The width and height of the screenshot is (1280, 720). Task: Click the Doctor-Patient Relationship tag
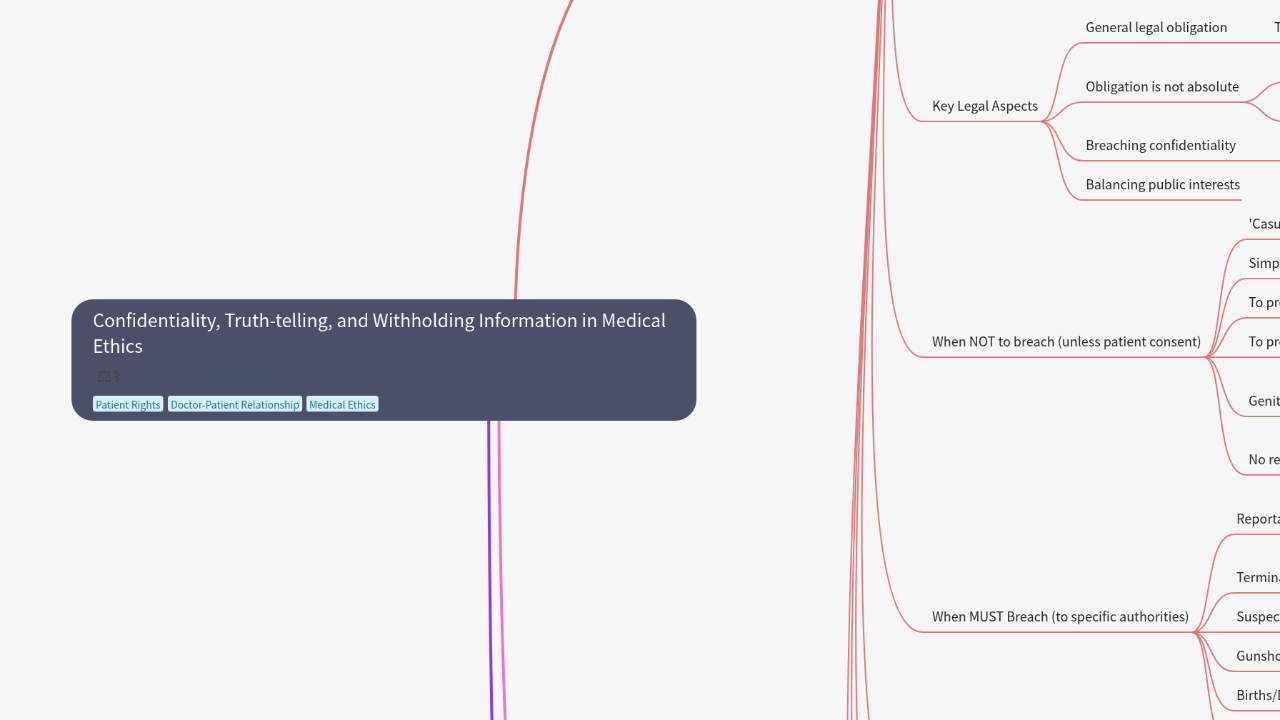tap(235, 405)
